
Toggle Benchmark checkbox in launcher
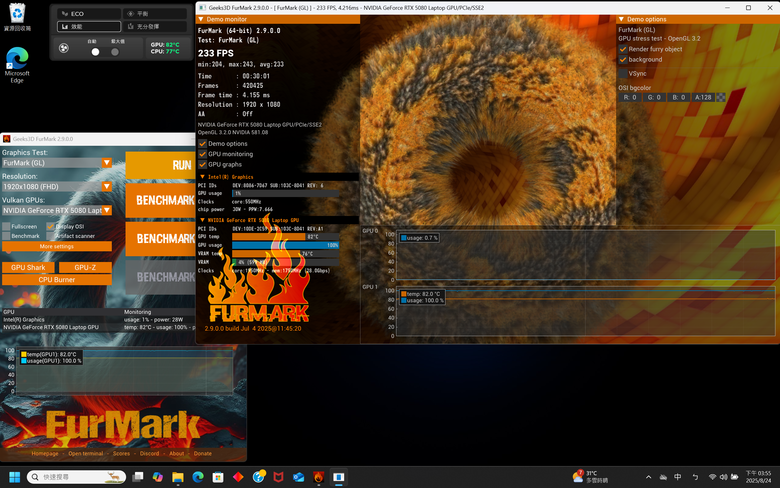[x=6, y=236]
